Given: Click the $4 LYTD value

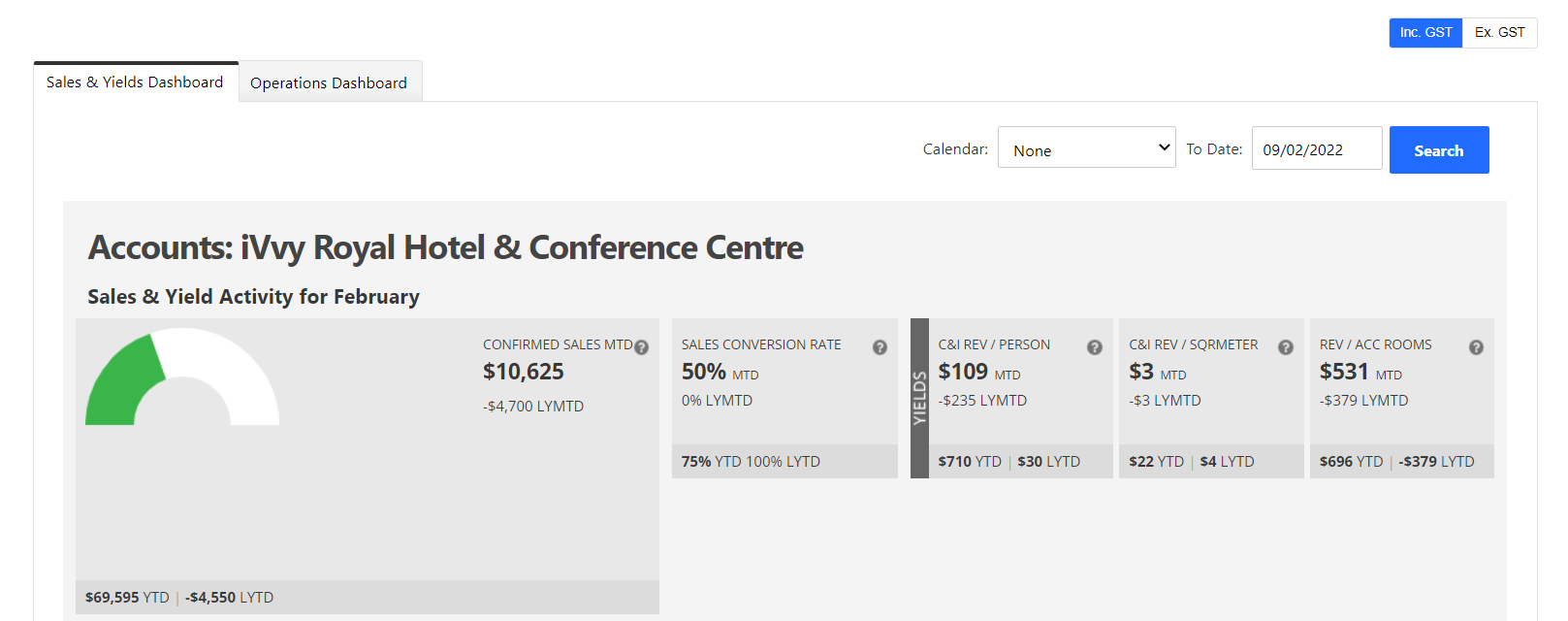Looking at the screenshot, I should point(1227,462).
